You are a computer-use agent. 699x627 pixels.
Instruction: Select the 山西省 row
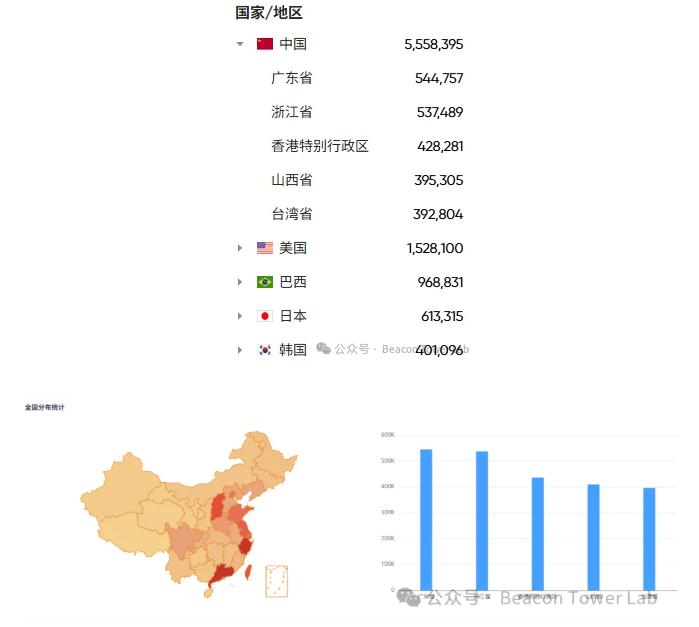tap(366, 180)
